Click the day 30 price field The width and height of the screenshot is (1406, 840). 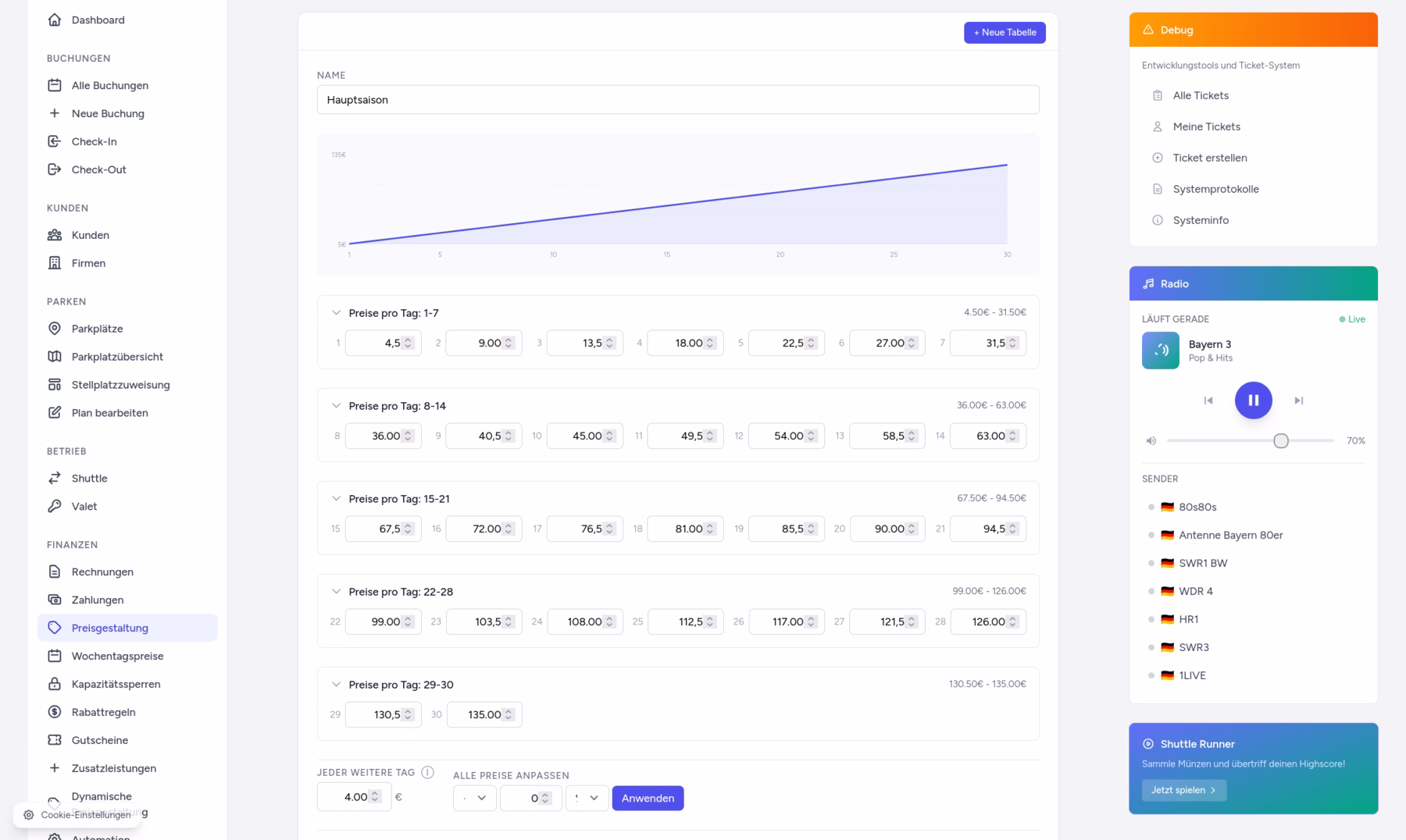(x=484, y=715)
